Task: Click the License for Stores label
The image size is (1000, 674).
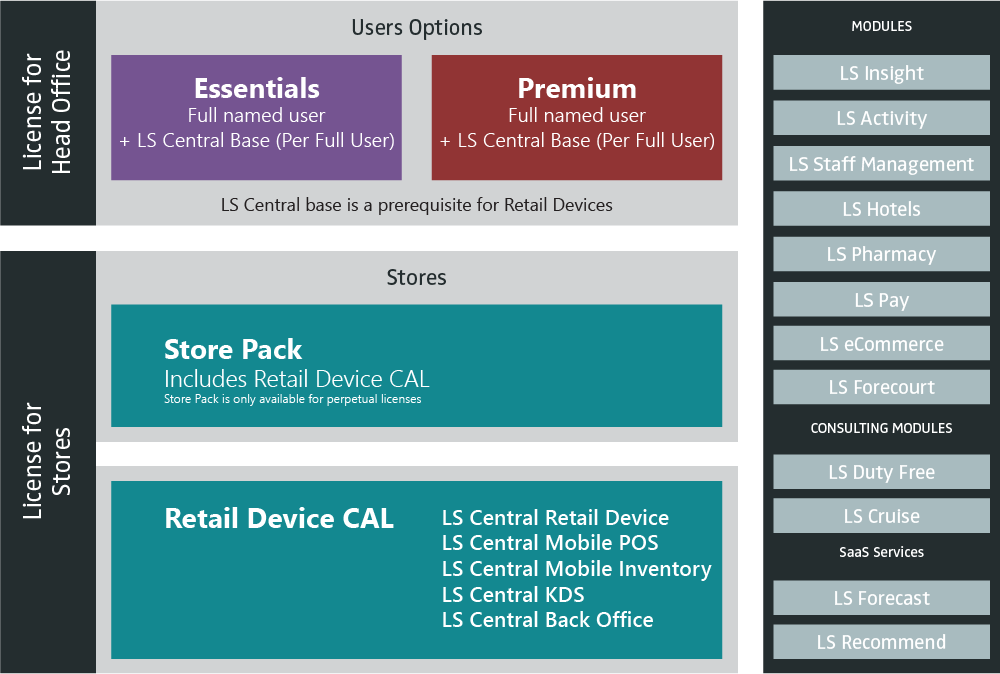Action: 47,461
